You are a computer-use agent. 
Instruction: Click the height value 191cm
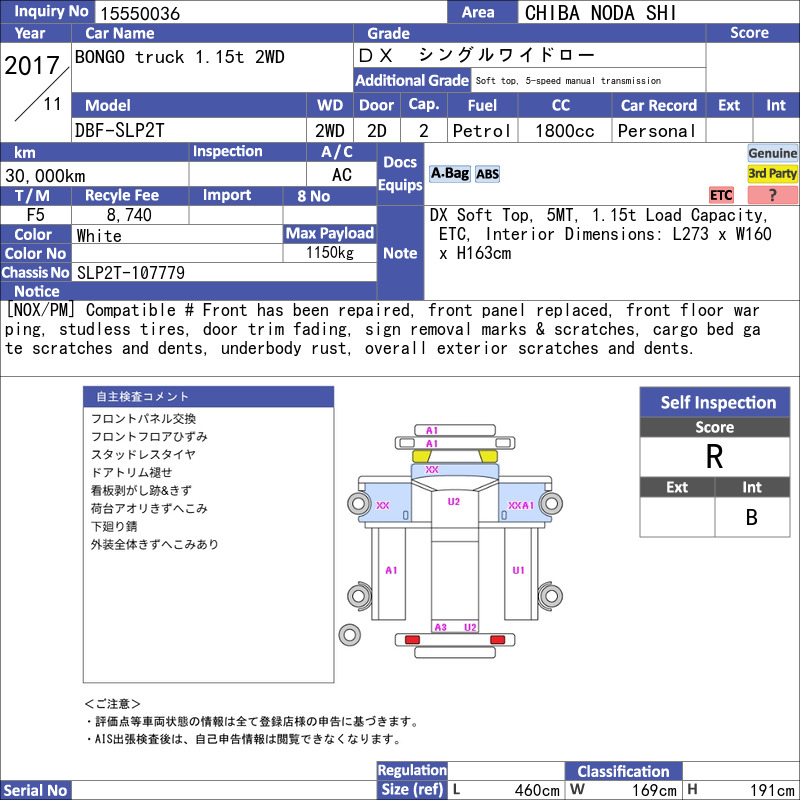click(x=772, y=790)
